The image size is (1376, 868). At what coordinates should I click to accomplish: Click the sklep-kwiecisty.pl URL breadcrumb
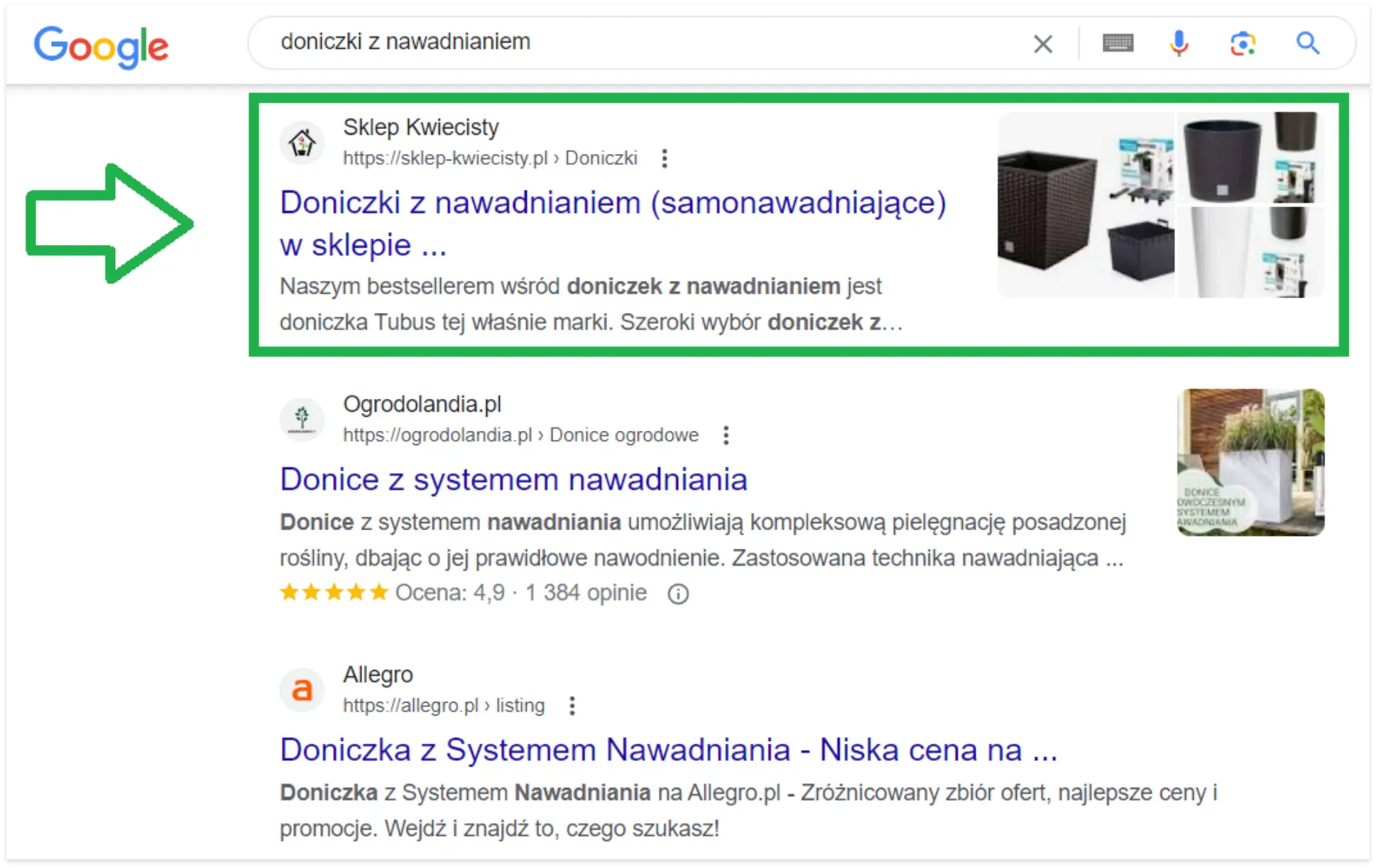(x=490, y=158)
